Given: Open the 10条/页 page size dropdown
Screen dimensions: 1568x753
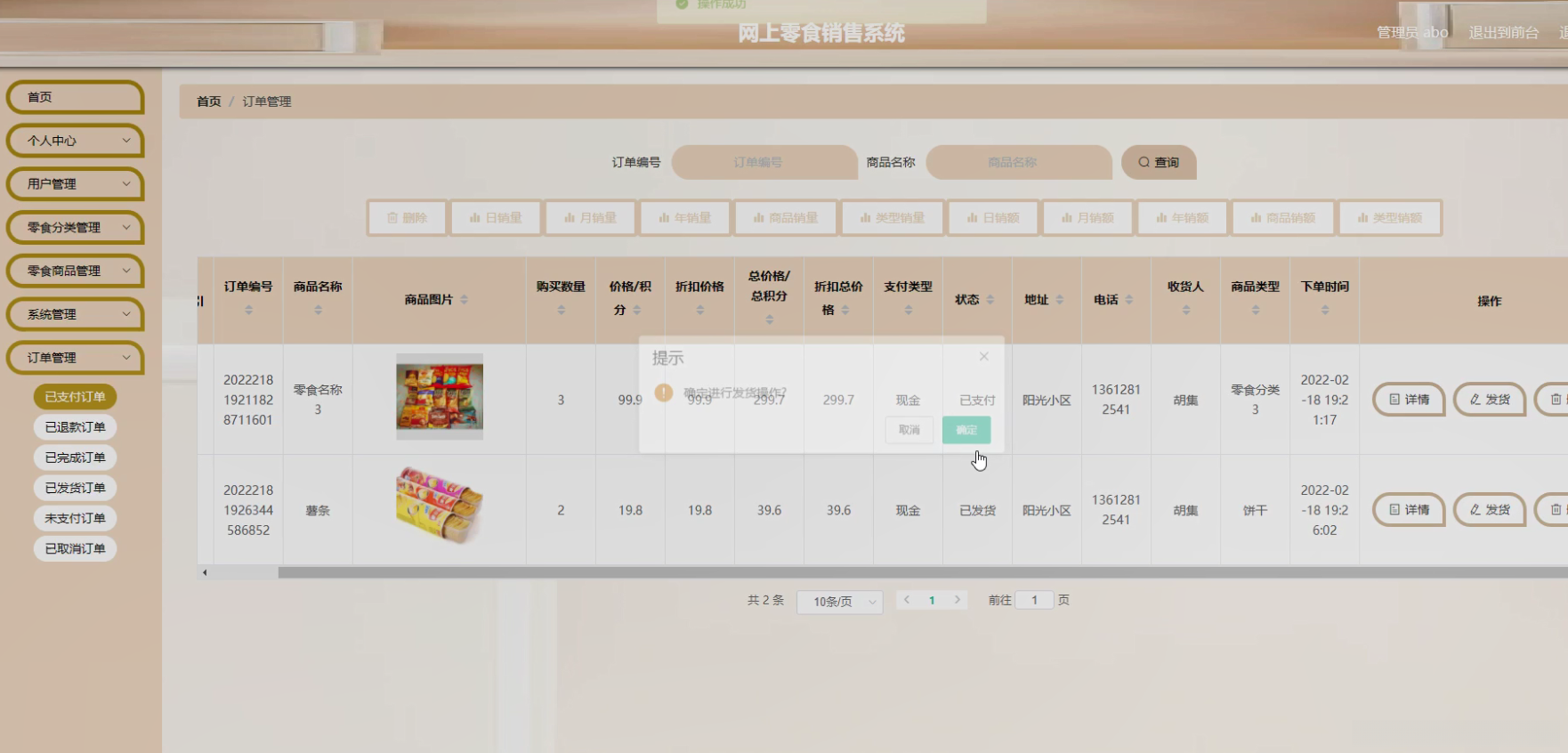Looking at the screenshot, I should pyautogui.click(x=840, y=602).
